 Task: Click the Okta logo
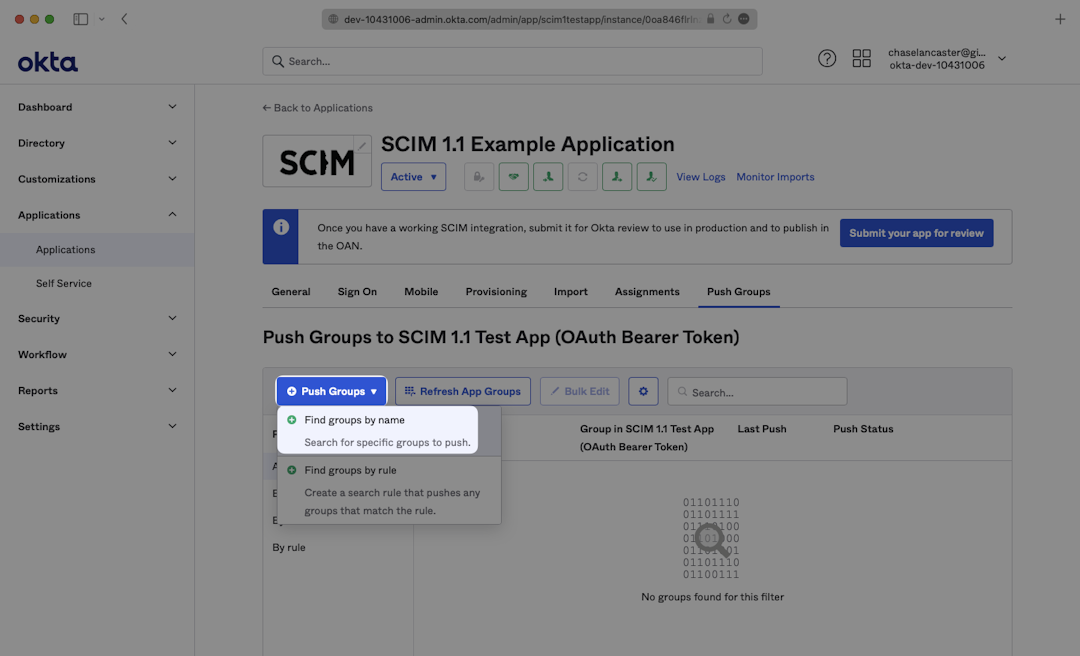coord(47,62)
